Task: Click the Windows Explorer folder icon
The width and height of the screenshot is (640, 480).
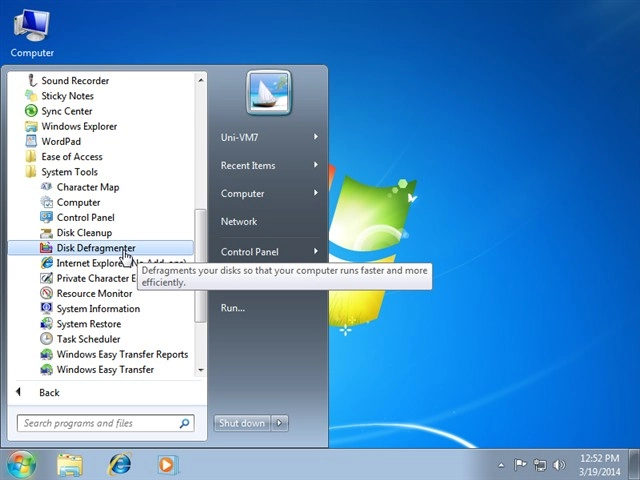Action: pos(31,126)
